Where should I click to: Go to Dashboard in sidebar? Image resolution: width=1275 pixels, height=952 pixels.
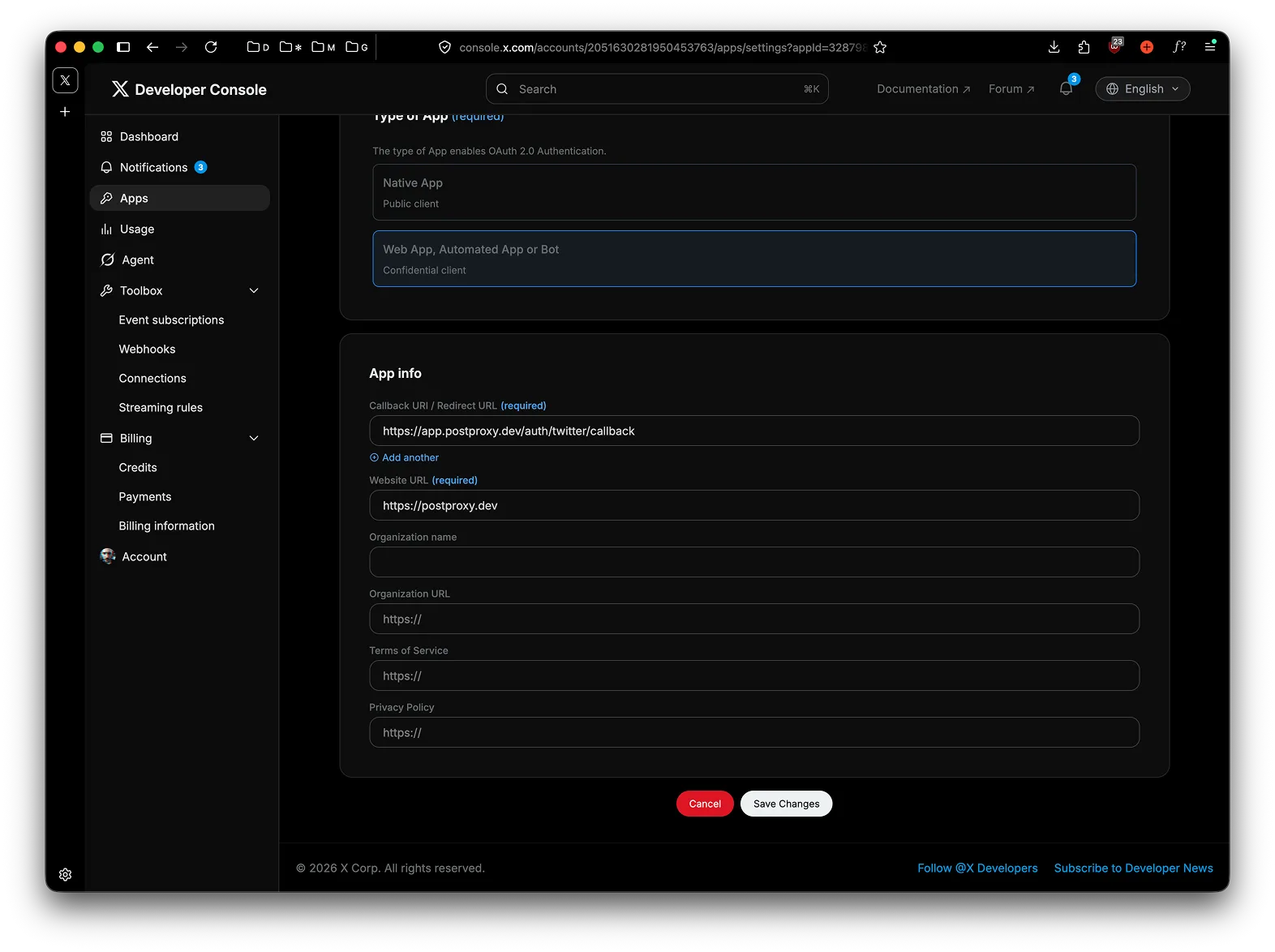[x=179, y=136]
